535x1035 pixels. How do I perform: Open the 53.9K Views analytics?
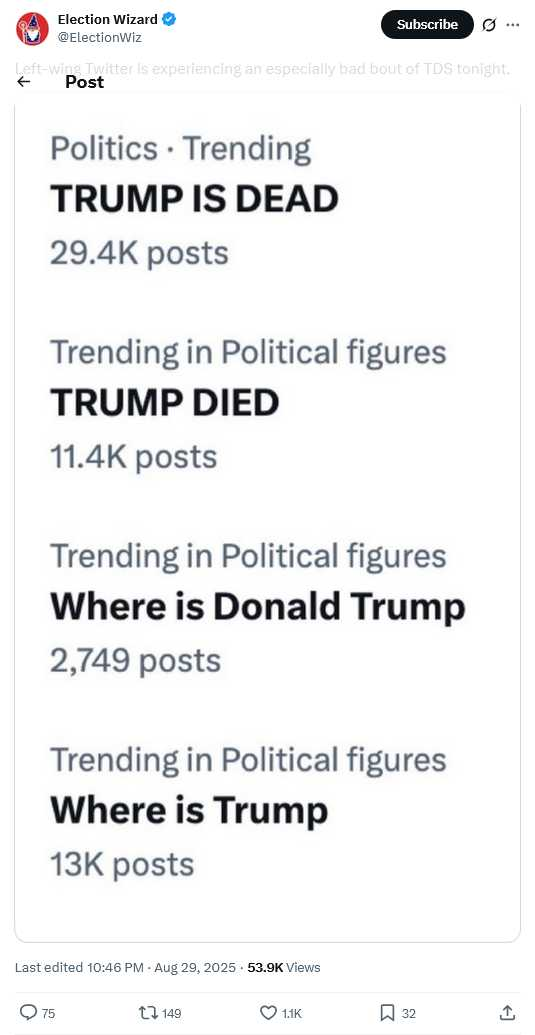click(284, 967)
